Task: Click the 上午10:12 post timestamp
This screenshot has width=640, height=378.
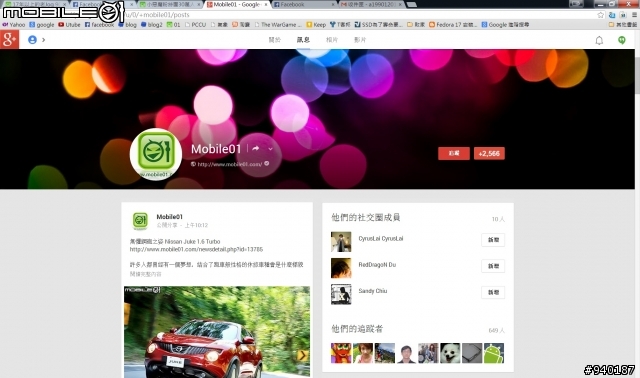Action: click(196, 225)
